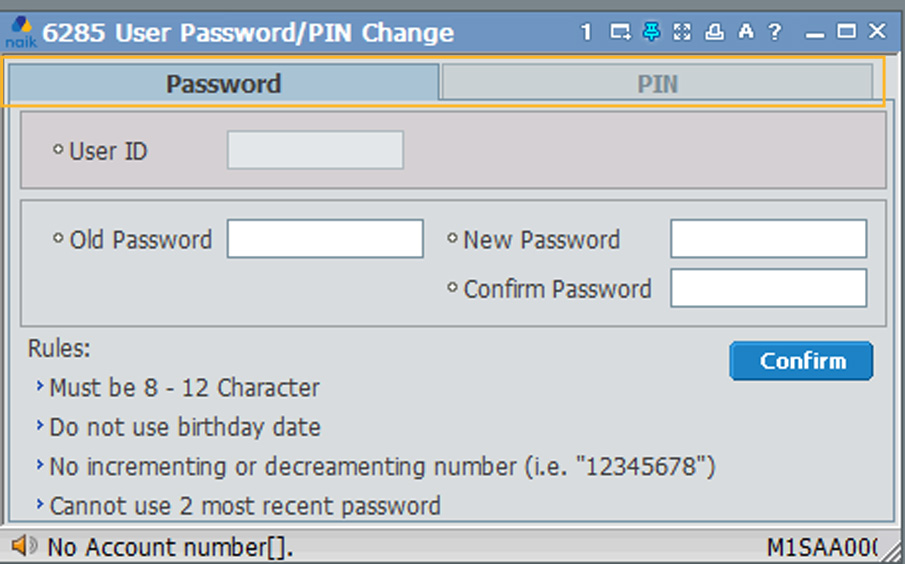This screenshot has width=905, height=564.
Task: Click the speaker icon in status bar
Action: 24,546
